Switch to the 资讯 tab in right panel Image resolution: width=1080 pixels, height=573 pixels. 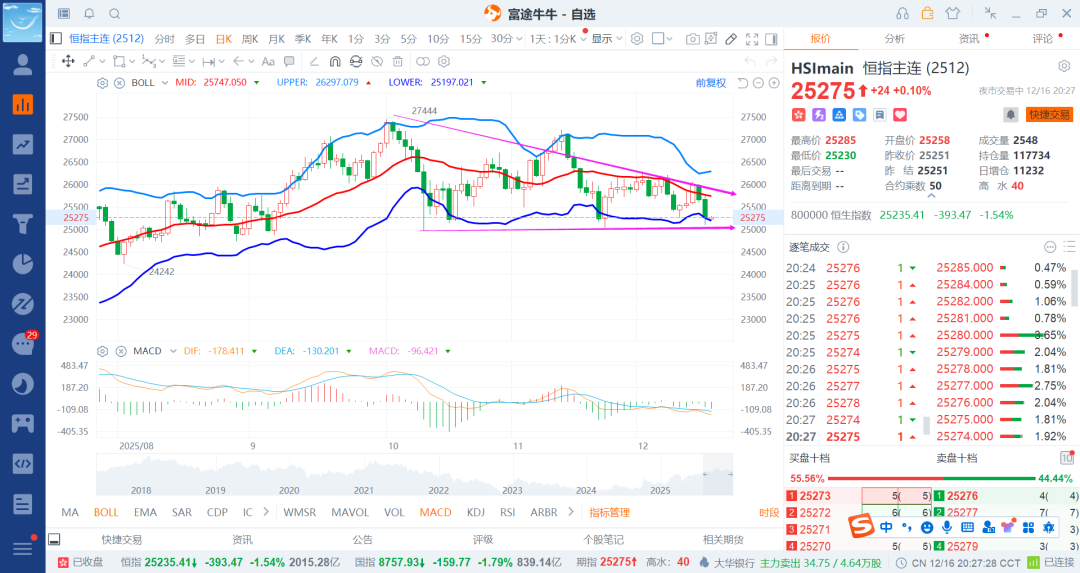pos(968,39)
